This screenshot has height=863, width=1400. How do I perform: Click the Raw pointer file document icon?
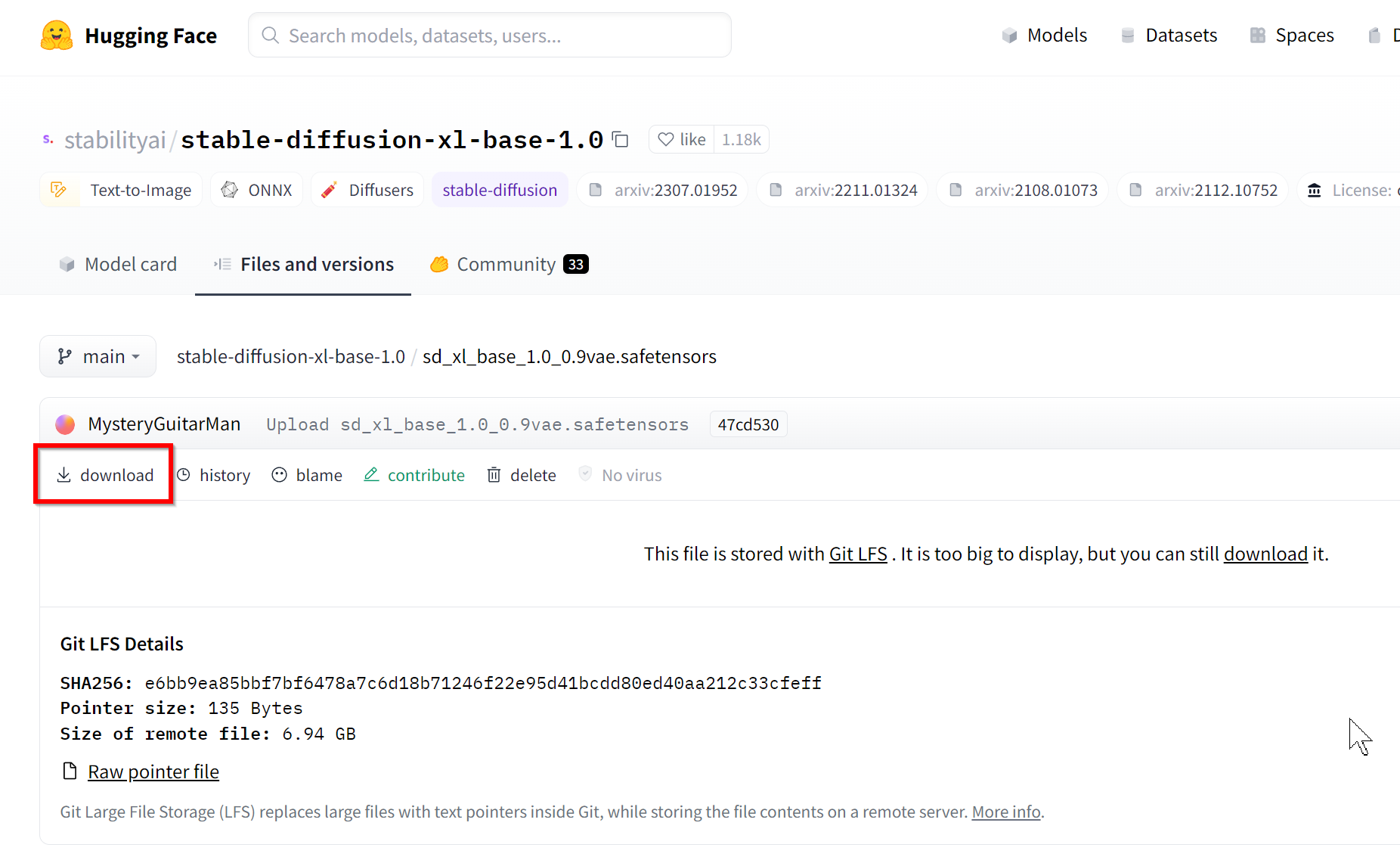pos(70,771)
